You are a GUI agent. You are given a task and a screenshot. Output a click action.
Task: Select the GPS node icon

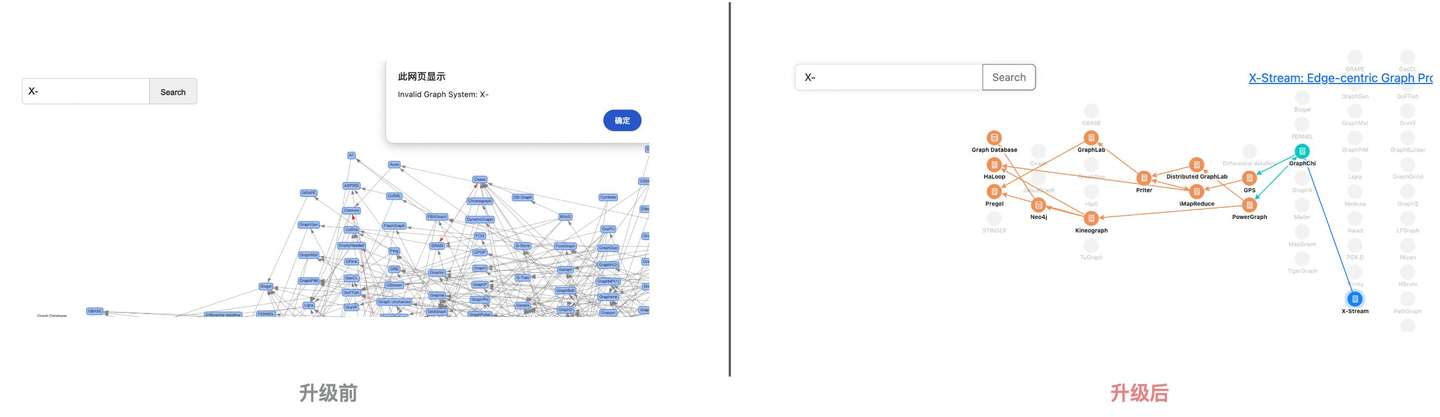[1249, 178]
